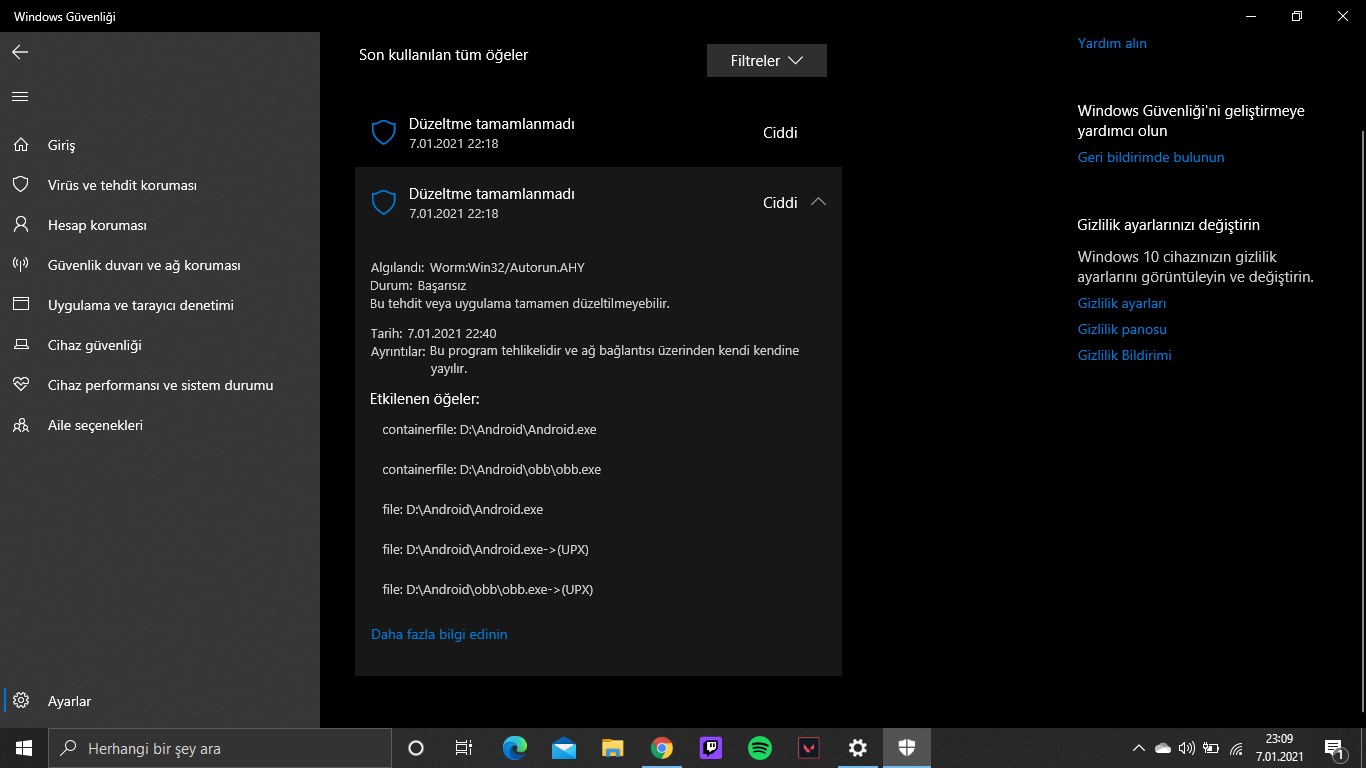Open Task View on taskbar

[464, 748]
